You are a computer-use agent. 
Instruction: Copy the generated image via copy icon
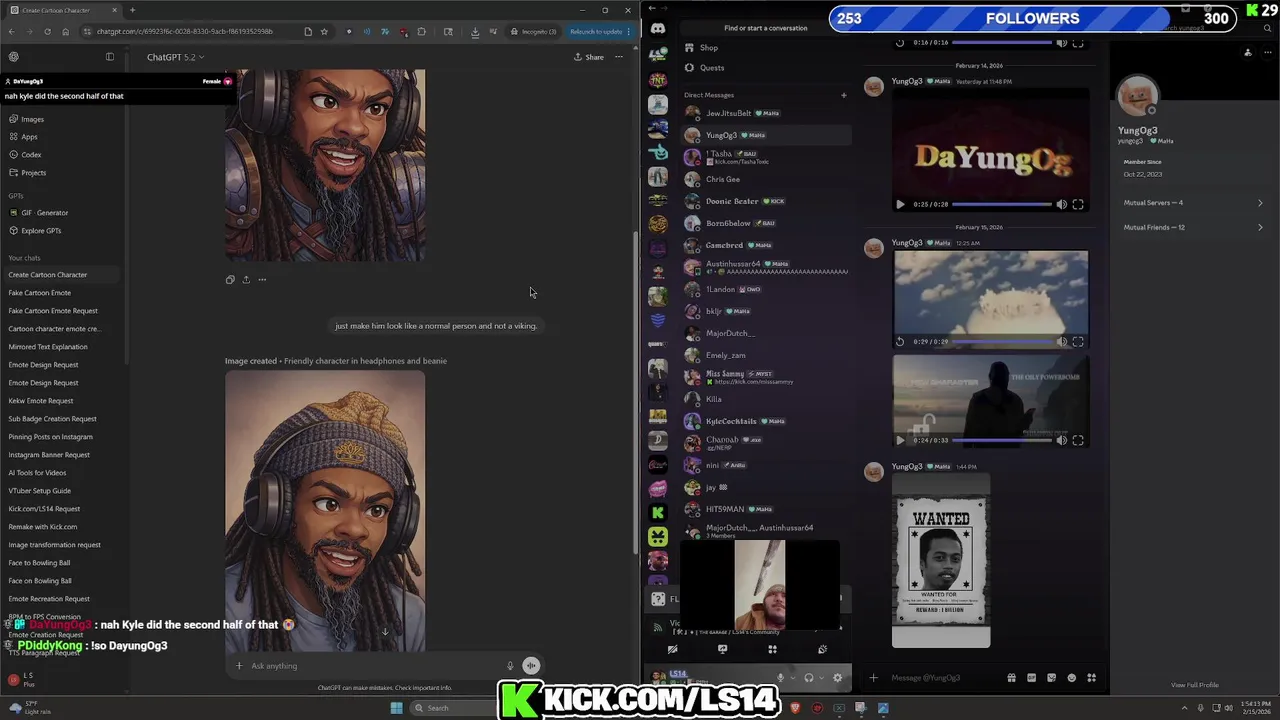tap(230, 280)
